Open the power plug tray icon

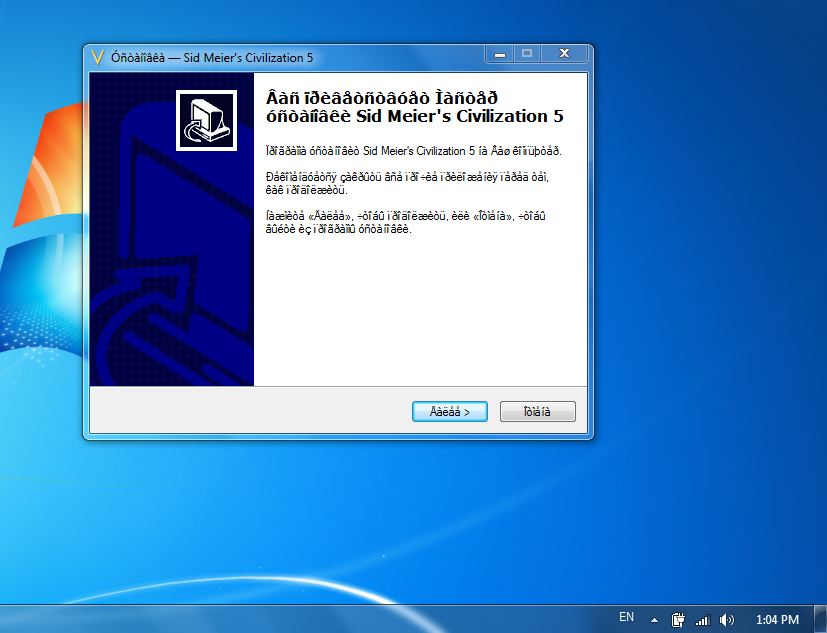coord(677,619)
